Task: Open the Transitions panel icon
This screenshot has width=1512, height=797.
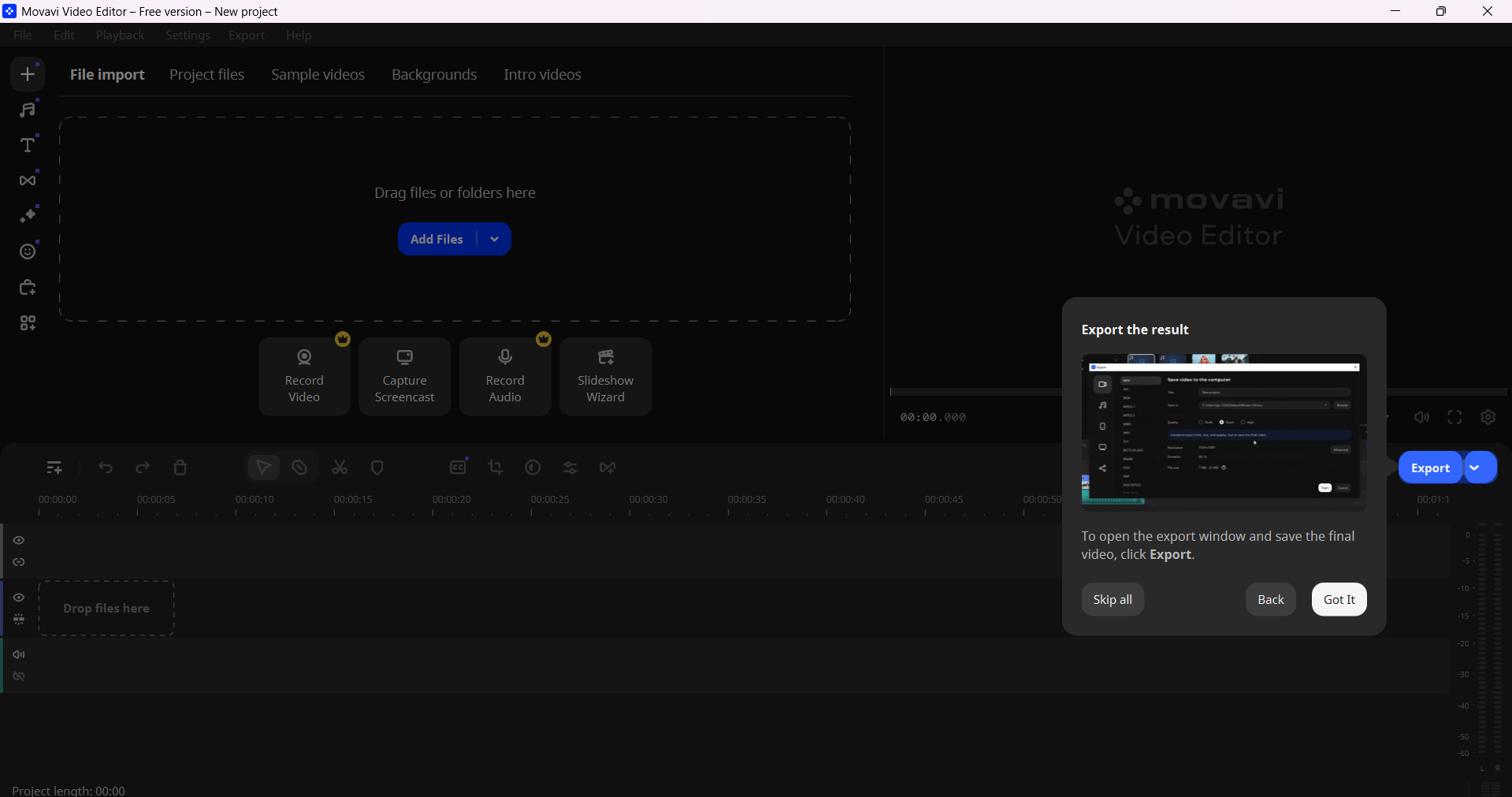Action: [28, 181]
